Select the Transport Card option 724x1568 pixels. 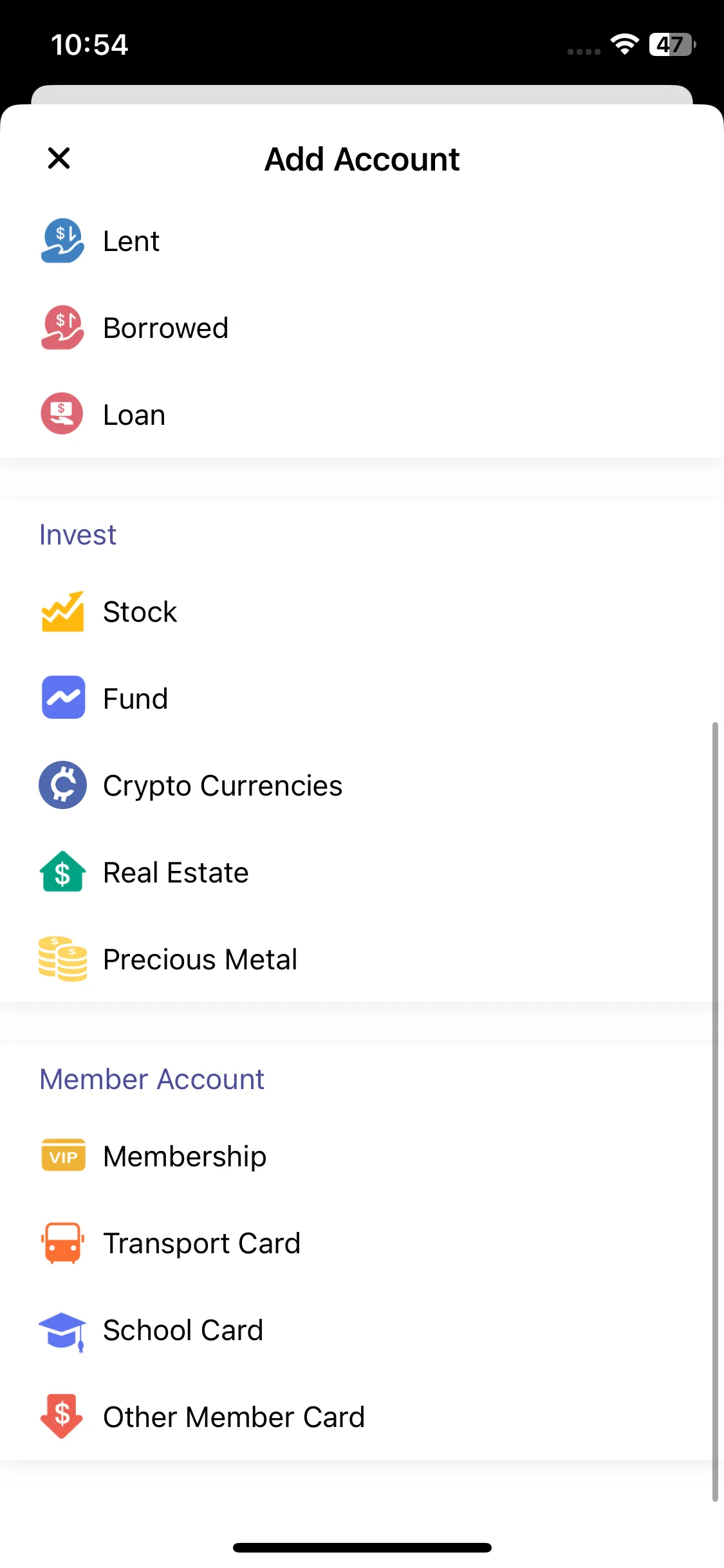(x=201, y=1244)
